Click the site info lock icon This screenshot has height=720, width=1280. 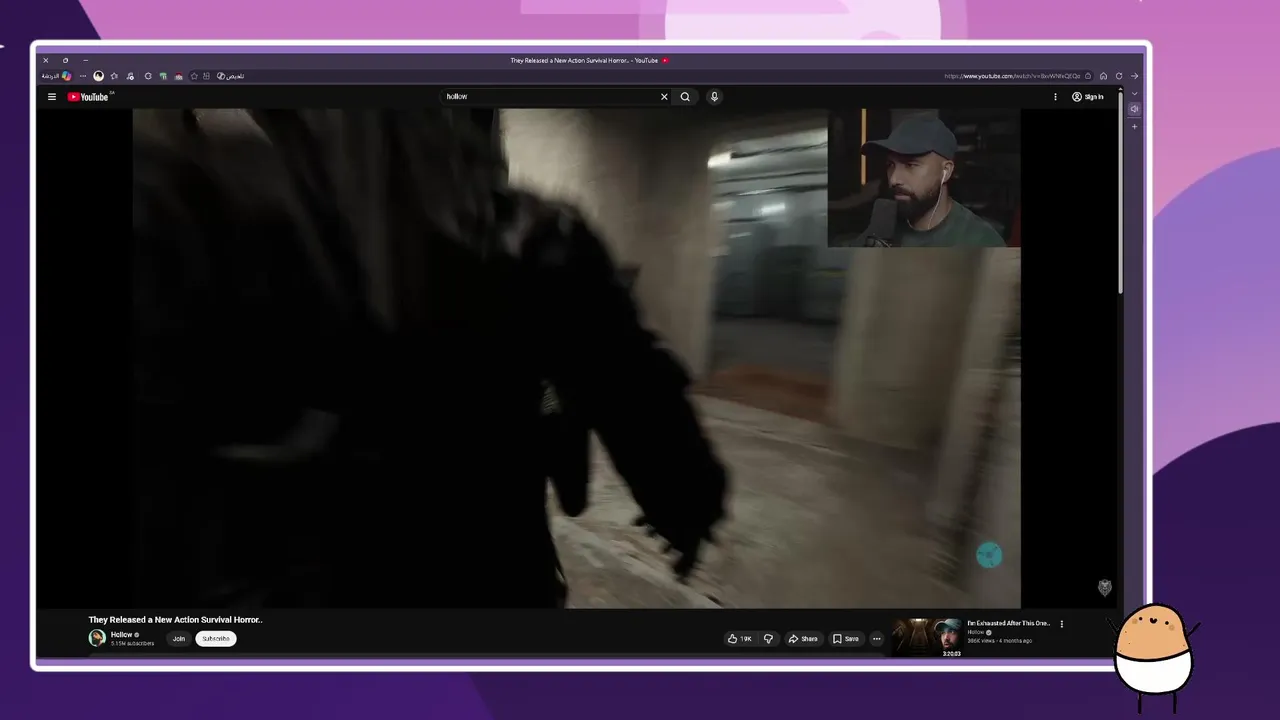(x=1088, y=76)
